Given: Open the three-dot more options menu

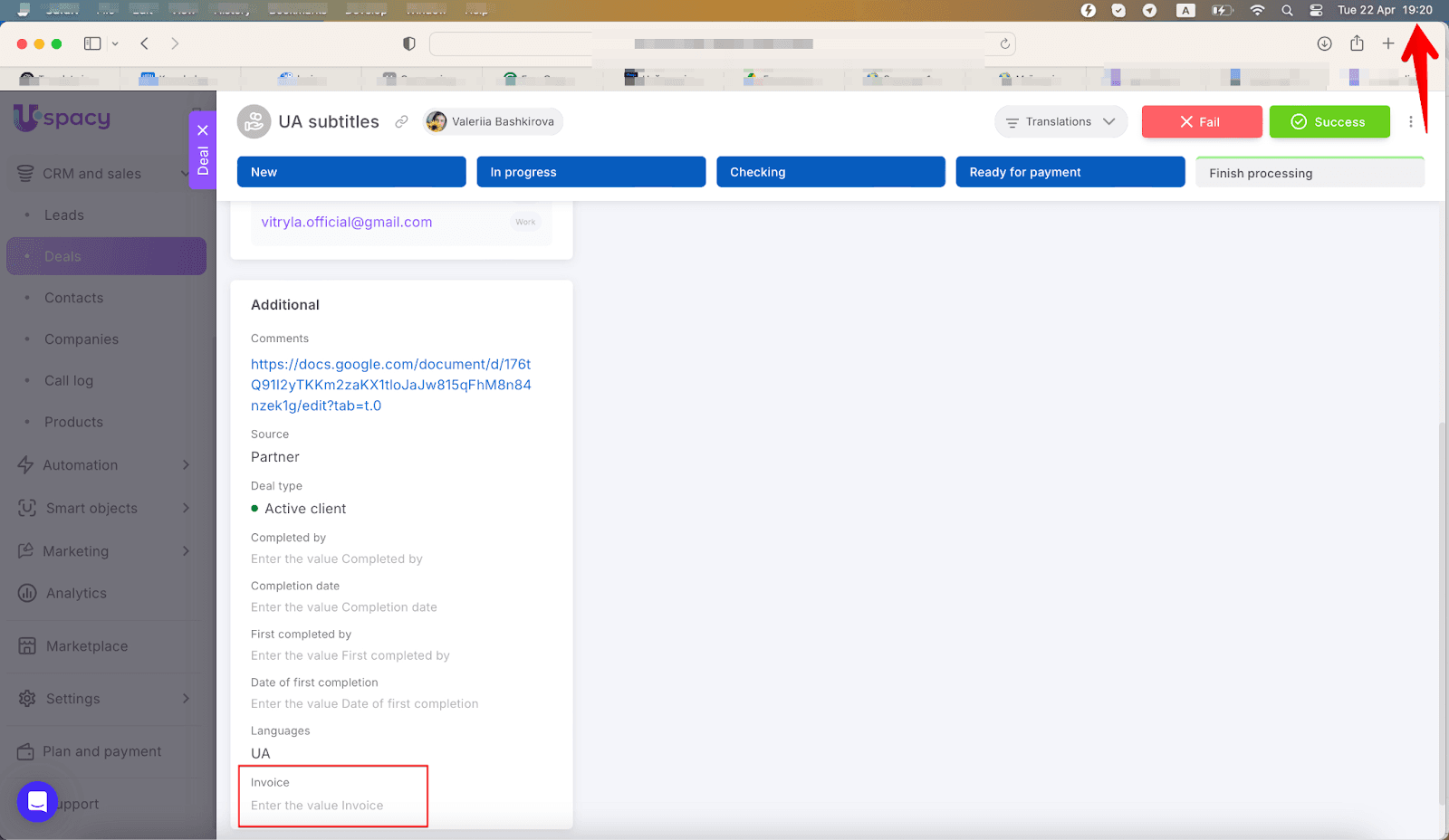Looking at the screenshot, I should click(1410, 122).
